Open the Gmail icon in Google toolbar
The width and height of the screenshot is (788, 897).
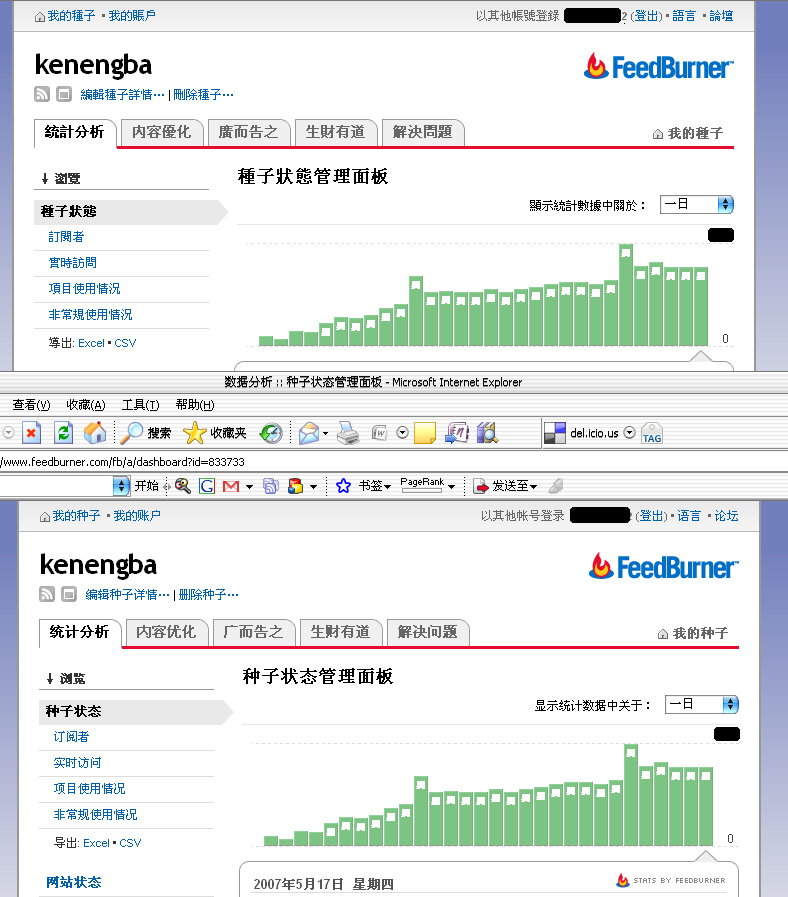pos(231,486)
